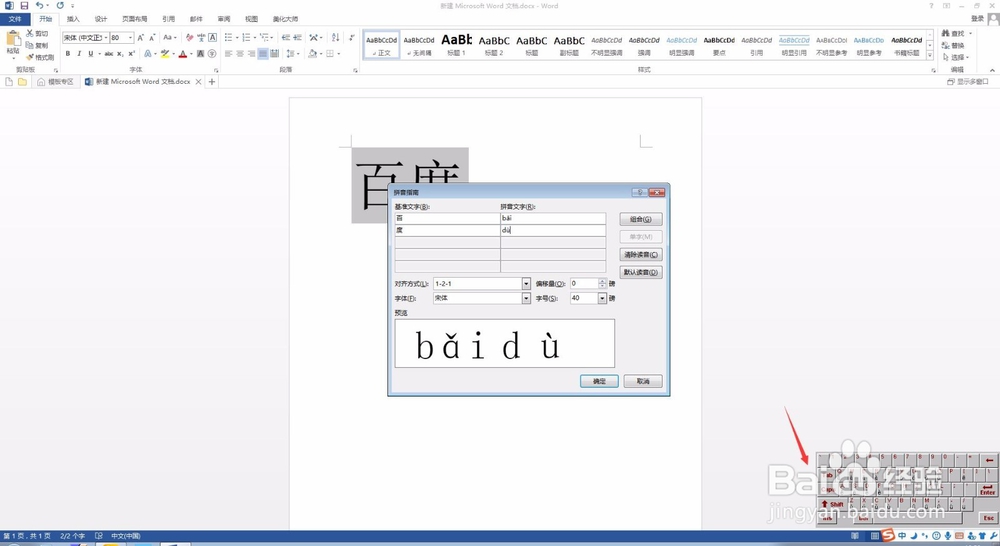Click the Superscript x² icon
This screenshot has height=546, width=1000.
[131, 54]
